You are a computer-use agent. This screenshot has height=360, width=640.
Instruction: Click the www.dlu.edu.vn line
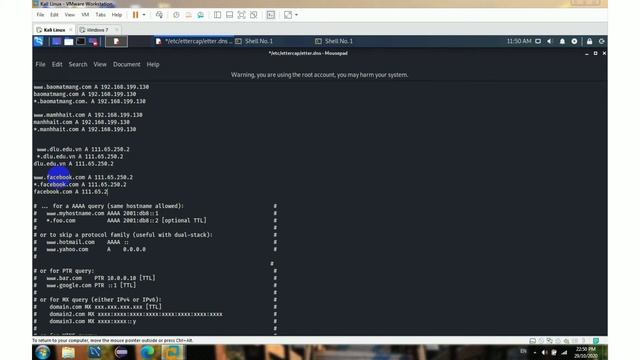pyautogui.click(x=83, y=149)
